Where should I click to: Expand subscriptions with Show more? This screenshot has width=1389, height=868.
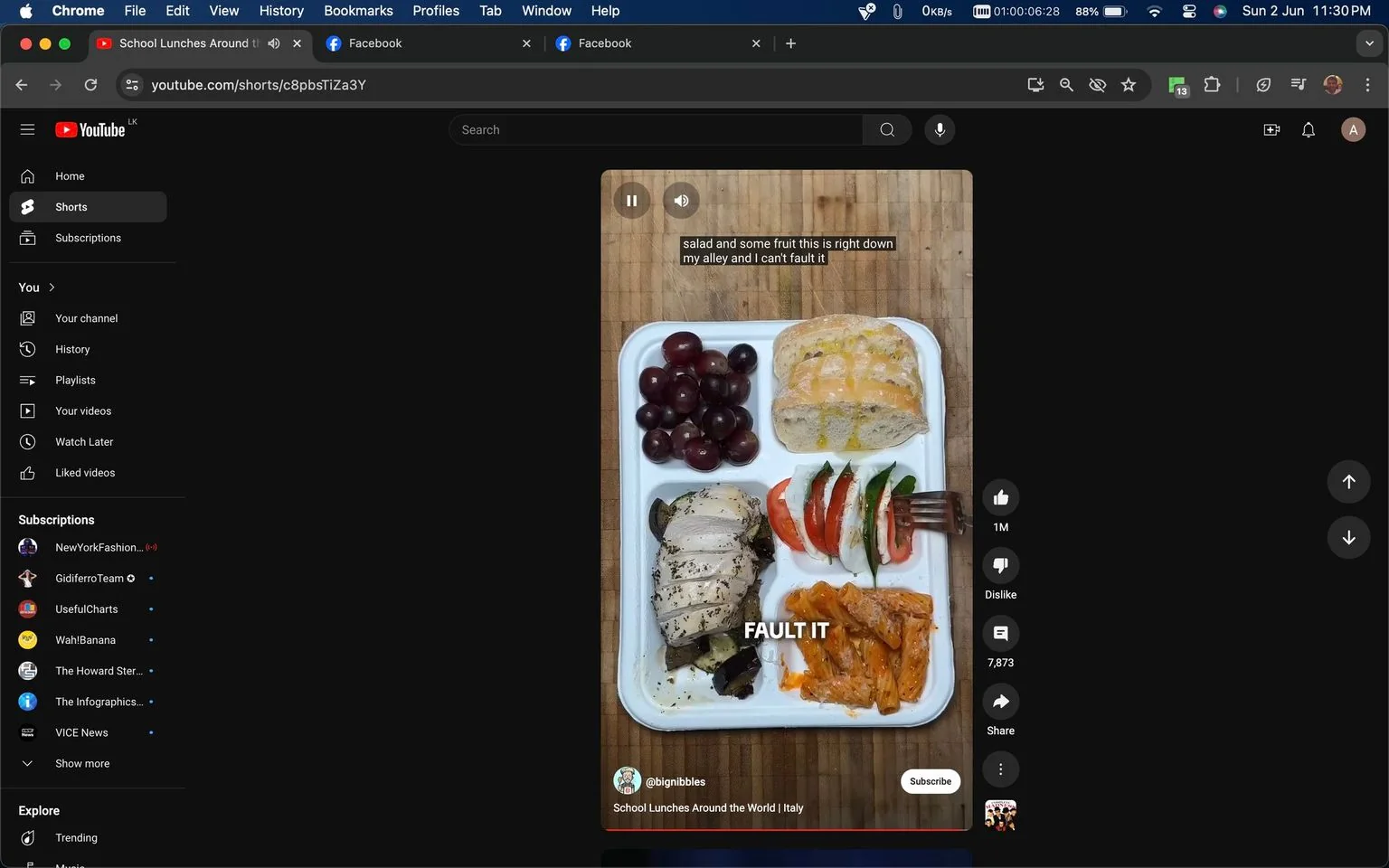tap(88, 763)
